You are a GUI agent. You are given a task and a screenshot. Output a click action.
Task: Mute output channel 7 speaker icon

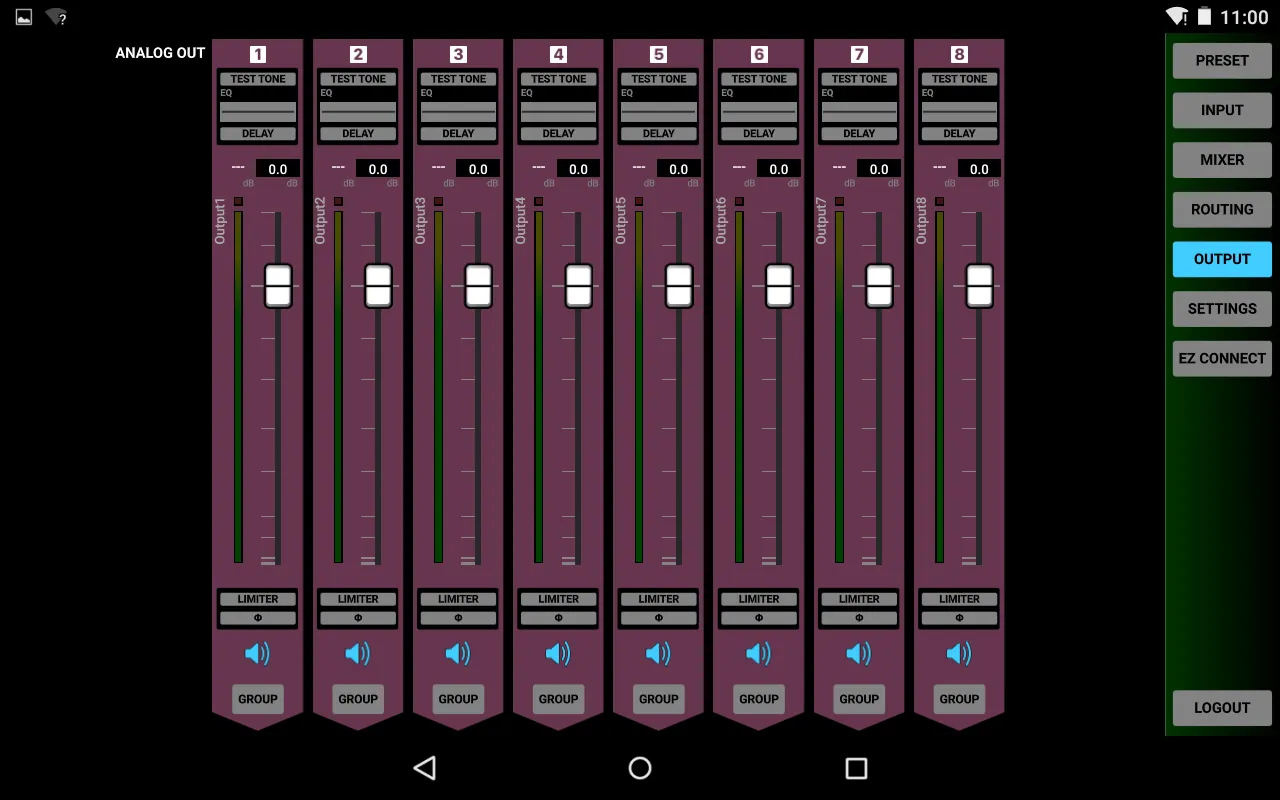point(859,654)
